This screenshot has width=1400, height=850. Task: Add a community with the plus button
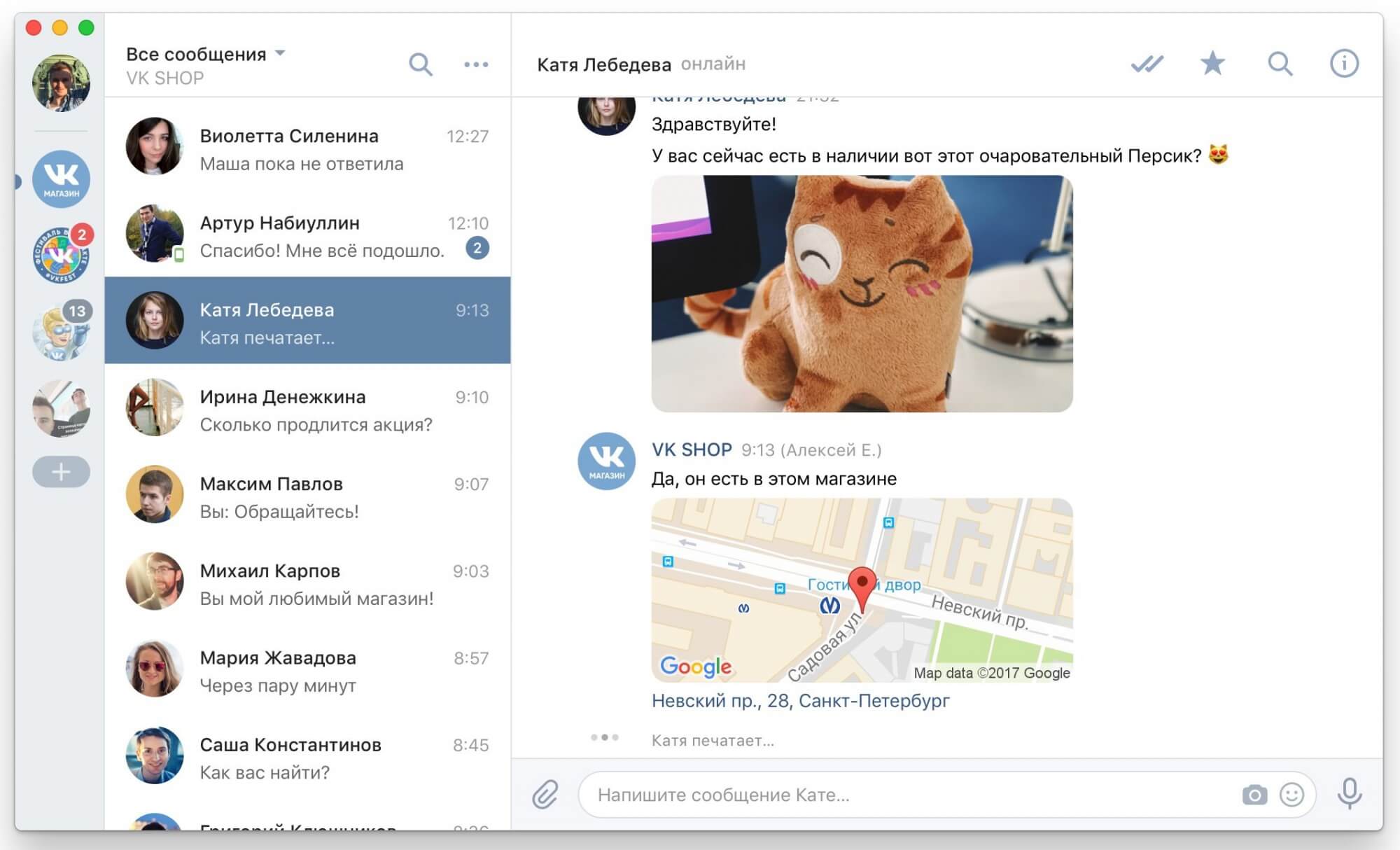coord(61,472)
